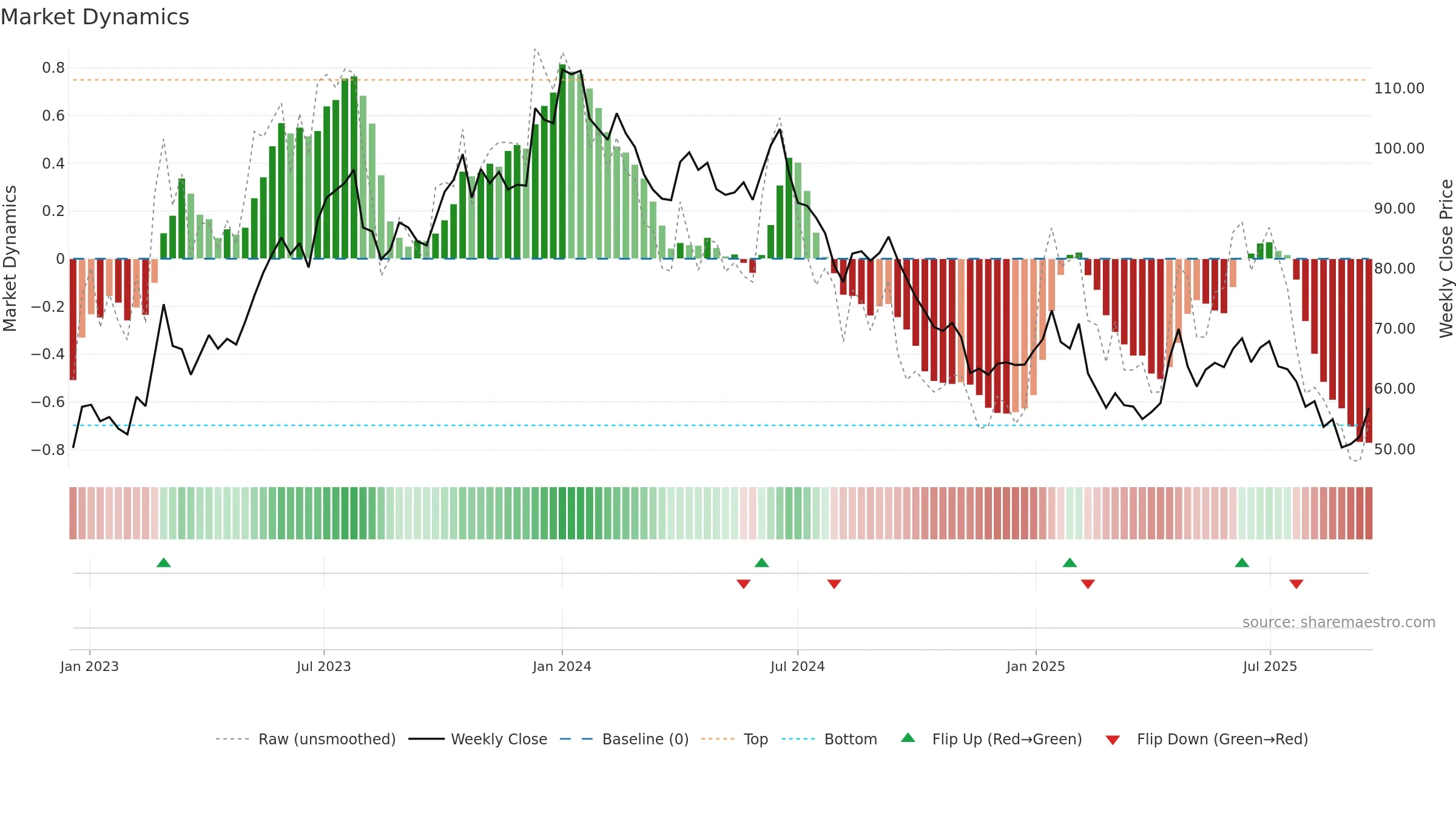Click the Jan 2023 x-axis label

pyautogui.click(x=90, y=666)
